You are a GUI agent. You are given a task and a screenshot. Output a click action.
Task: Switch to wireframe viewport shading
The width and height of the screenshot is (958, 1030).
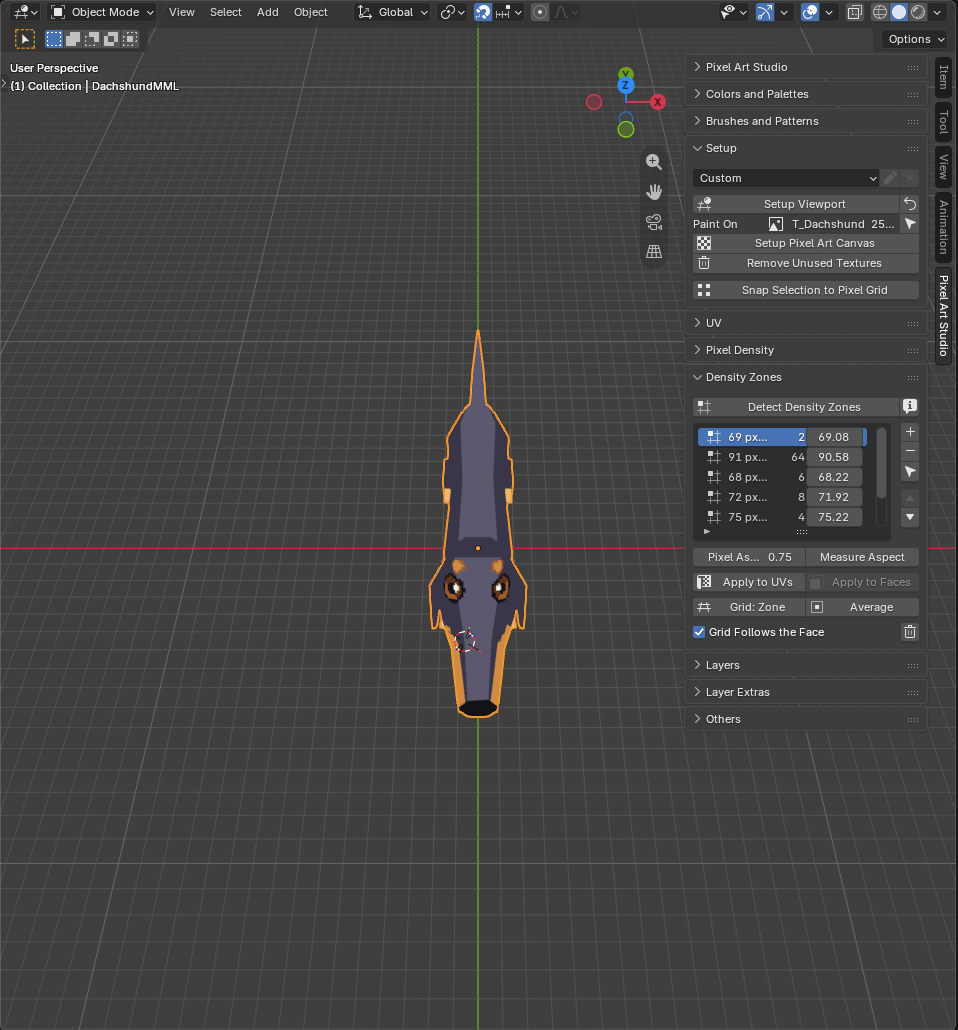(879, 12)
